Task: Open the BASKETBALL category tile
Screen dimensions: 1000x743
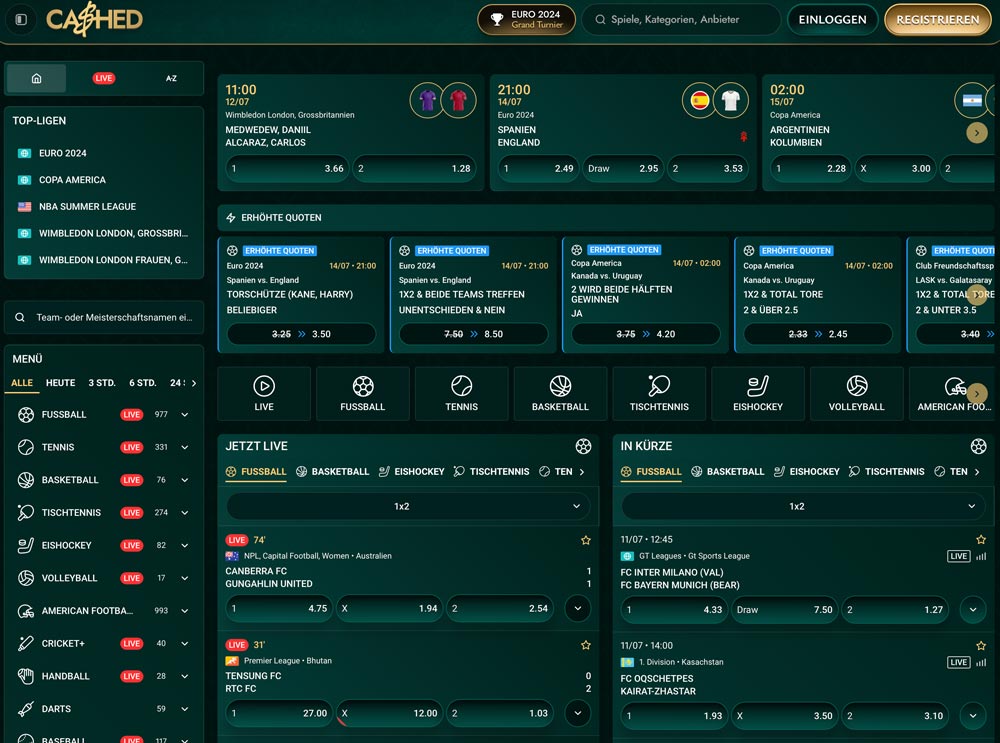Action: pos(561,394)
